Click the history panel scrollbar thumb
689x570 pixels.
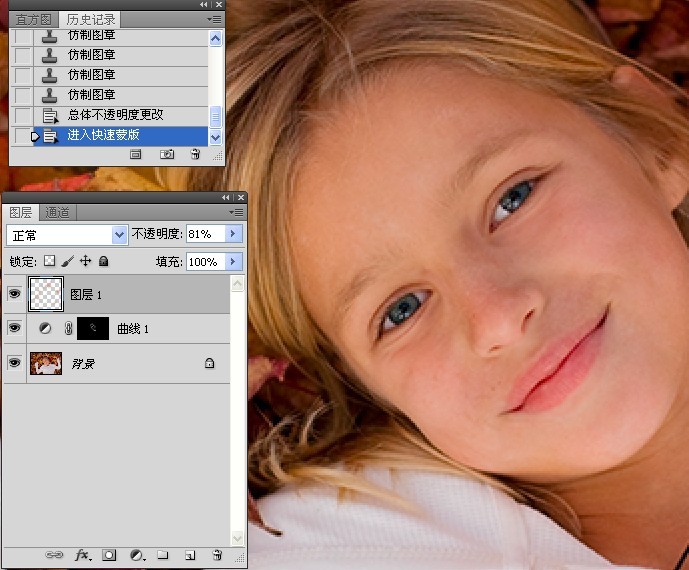215,117
